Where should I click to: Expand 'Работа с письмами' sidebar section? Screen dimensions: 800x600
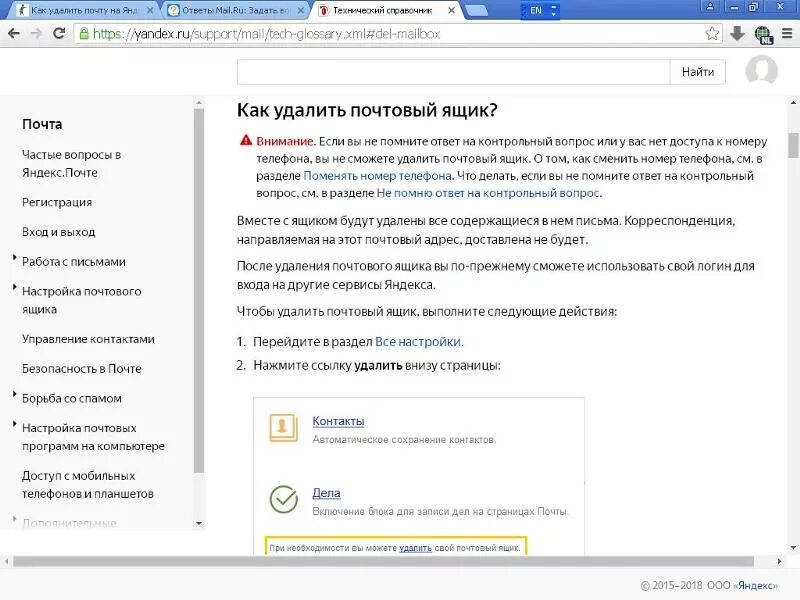click(x=14, y=258)
